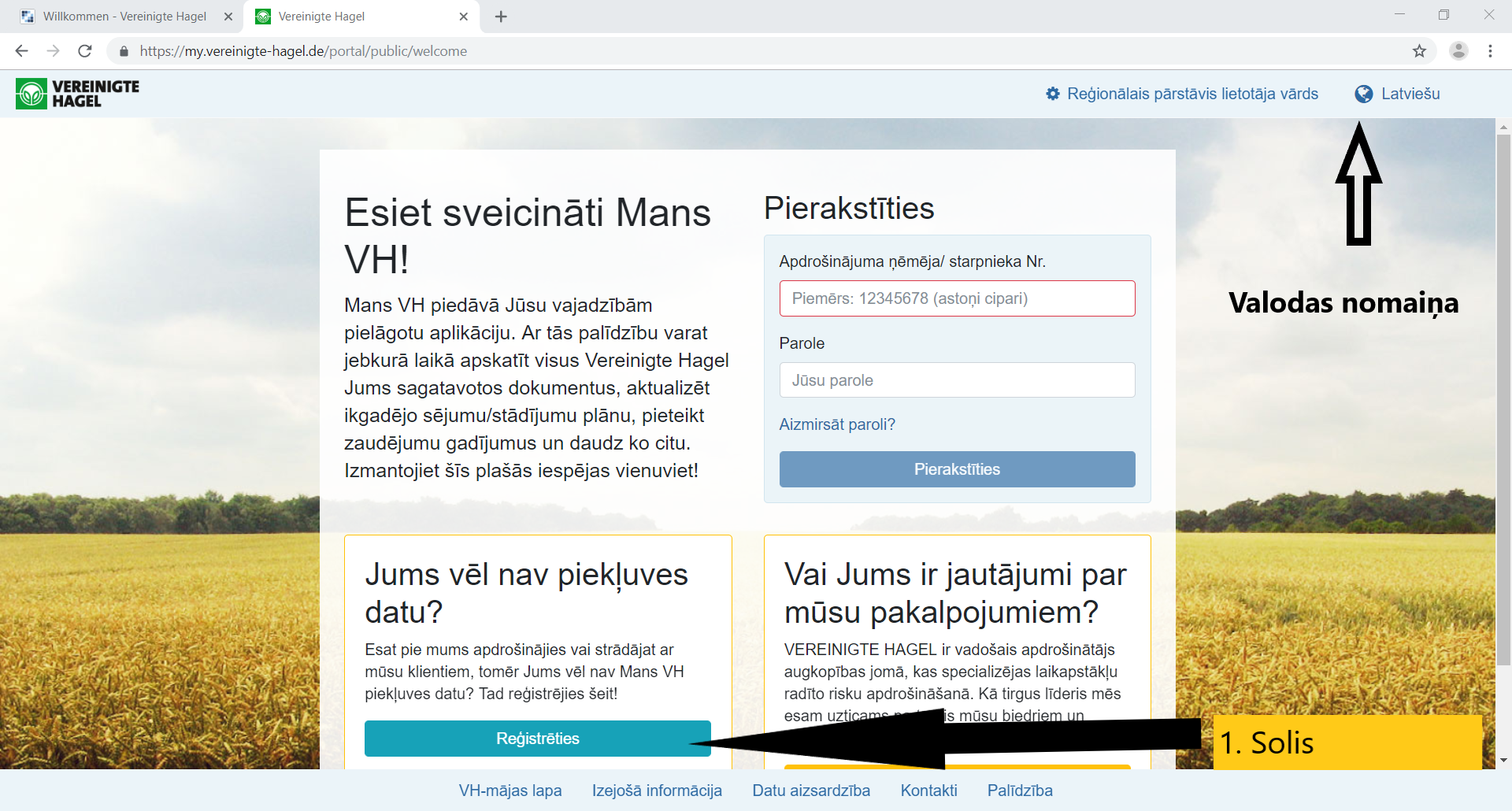Click the gear icon beside Reģionālais pārstāvis
Image resolution: width=1512 pixels, height=811 pixels.
[1053, 94]
